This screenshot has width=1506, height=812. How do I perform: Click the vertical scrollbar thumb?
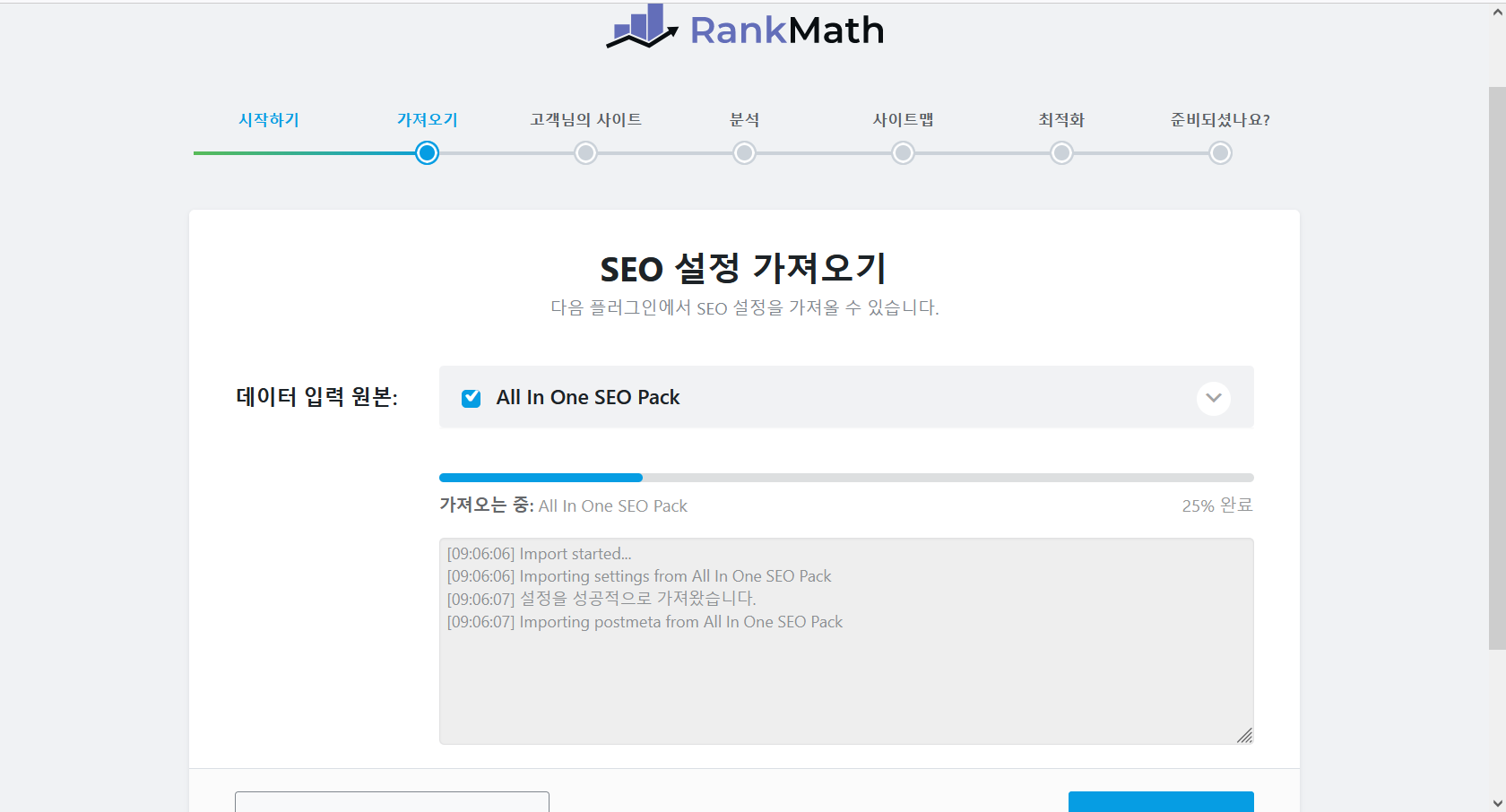(x=1497, y=367)
